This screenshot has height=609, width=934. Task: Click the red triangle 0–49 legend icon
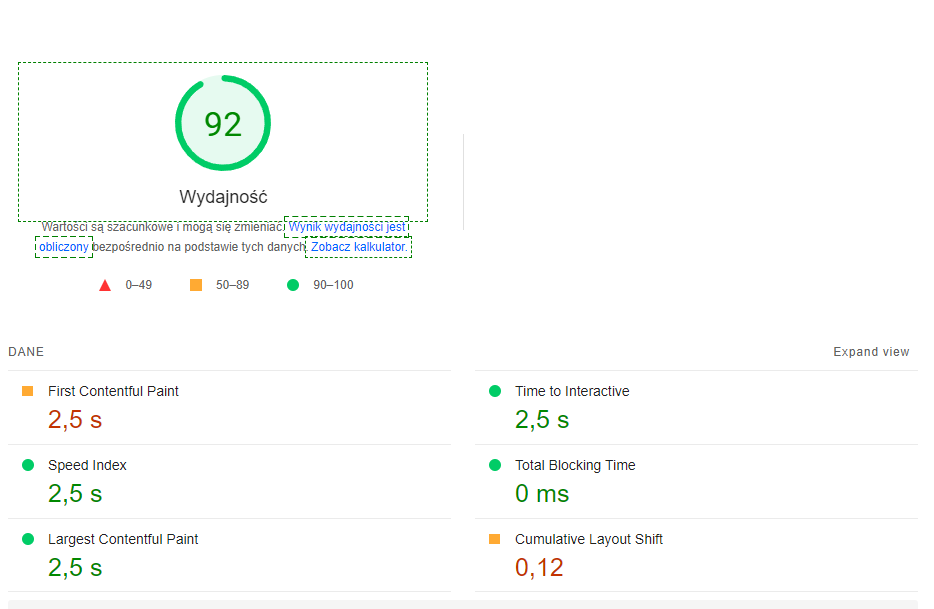(x=105, y=285)
